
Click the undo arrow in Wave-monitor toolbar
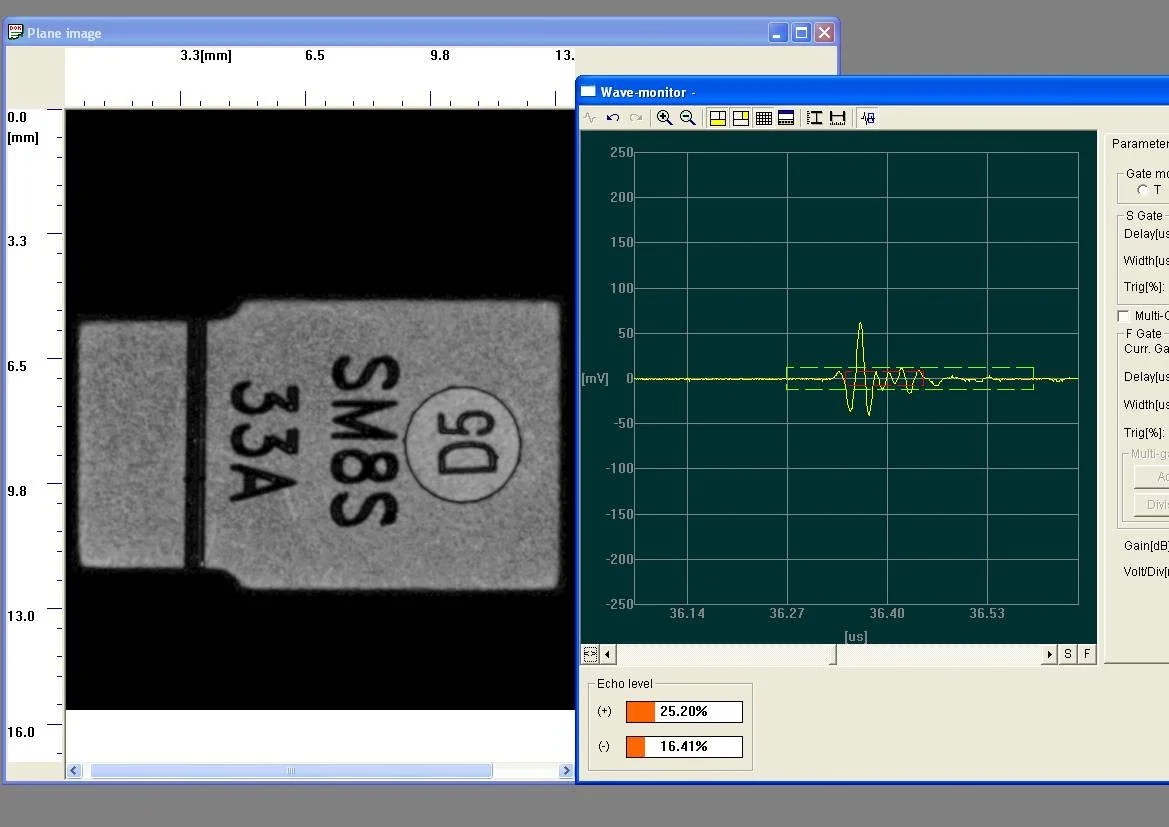(612, 118)
